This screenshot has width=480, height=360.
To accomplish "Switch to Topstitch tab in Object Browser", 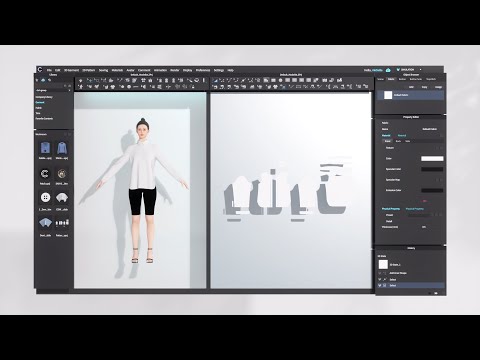I will coord(431,79).
